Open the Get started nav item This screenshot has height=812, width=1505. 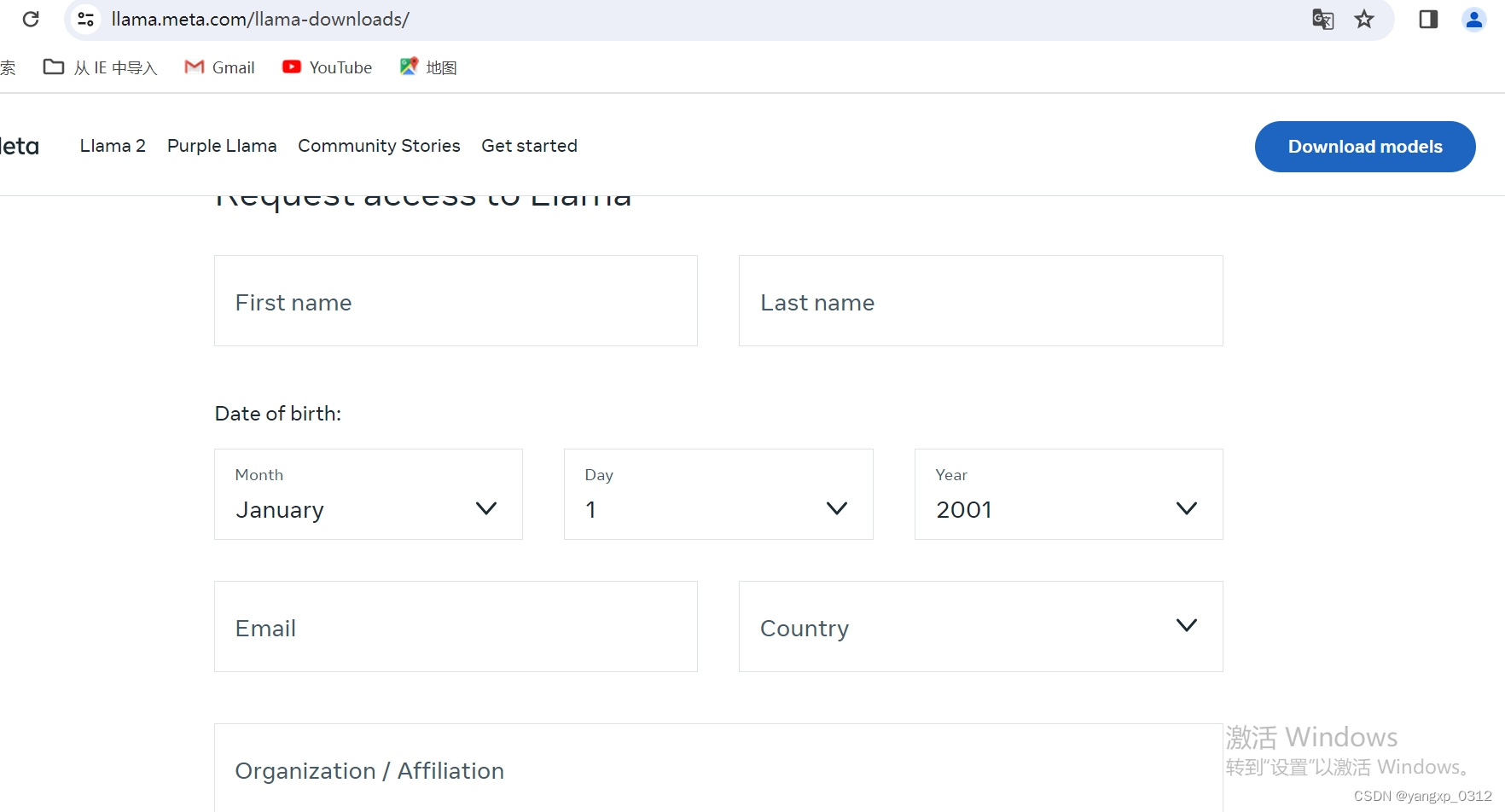point(529,146)
